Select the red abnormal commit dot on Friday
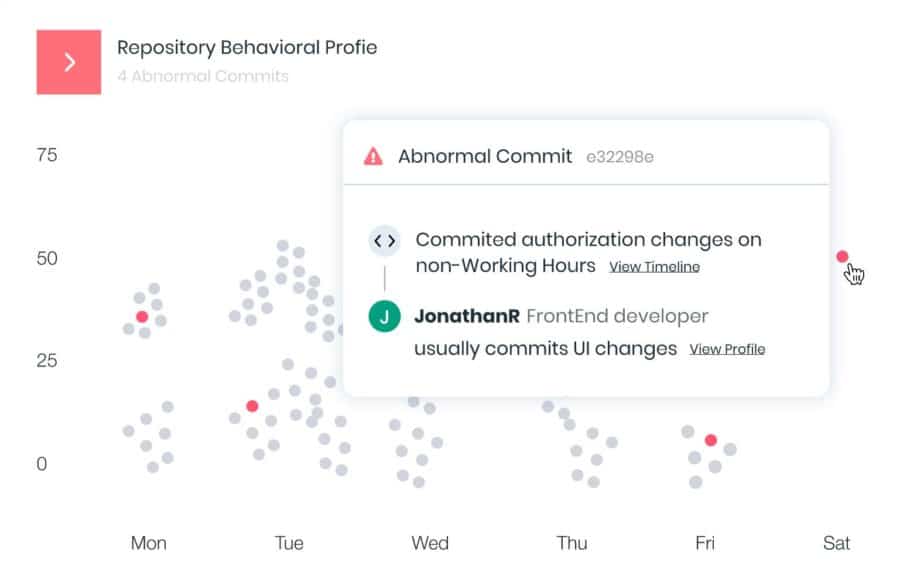Screen dimensions: 900x583 point(710,440)
